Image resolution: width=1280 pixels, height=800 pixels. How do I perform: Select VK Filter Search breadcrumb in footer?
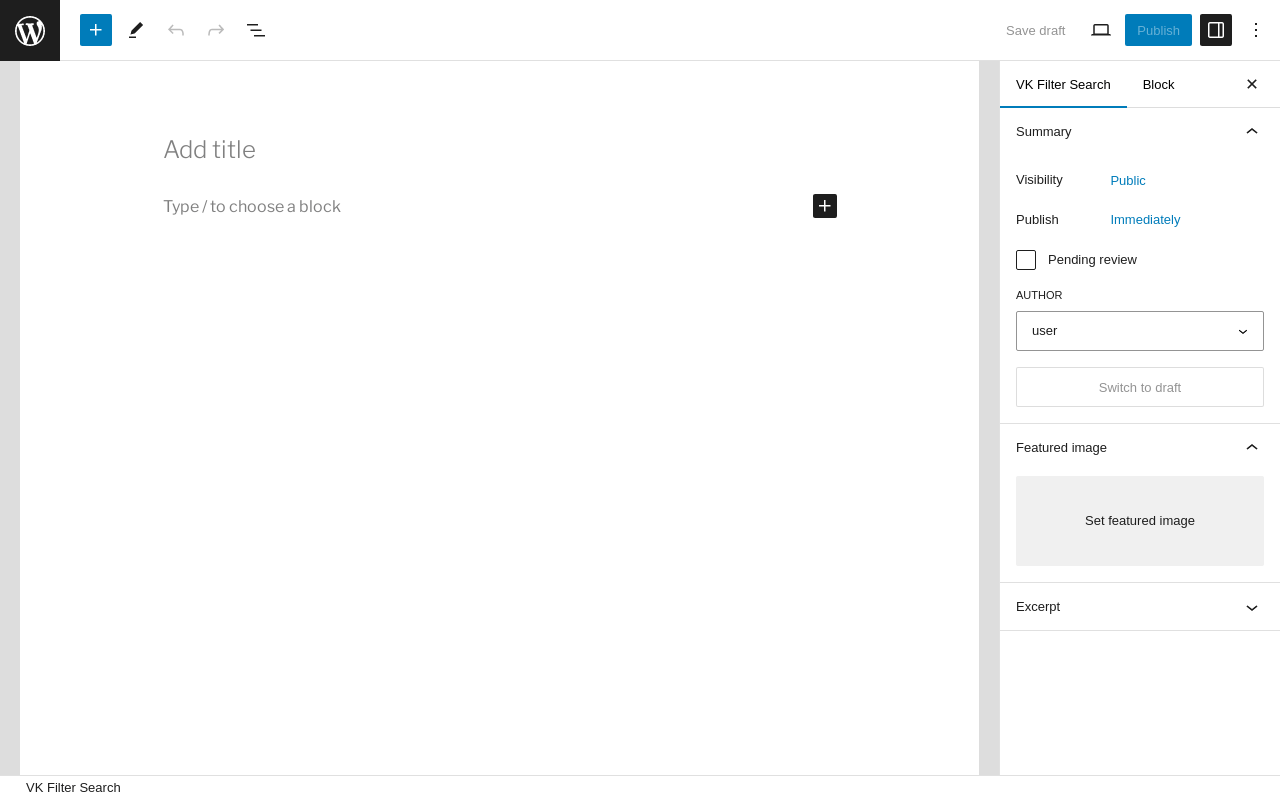pyautogui.click(x=73, y=788)
